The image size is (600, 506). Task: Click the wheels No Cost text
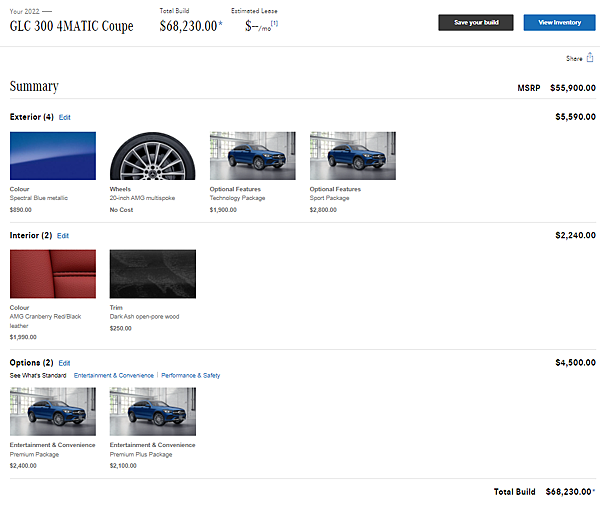(121, 210)
